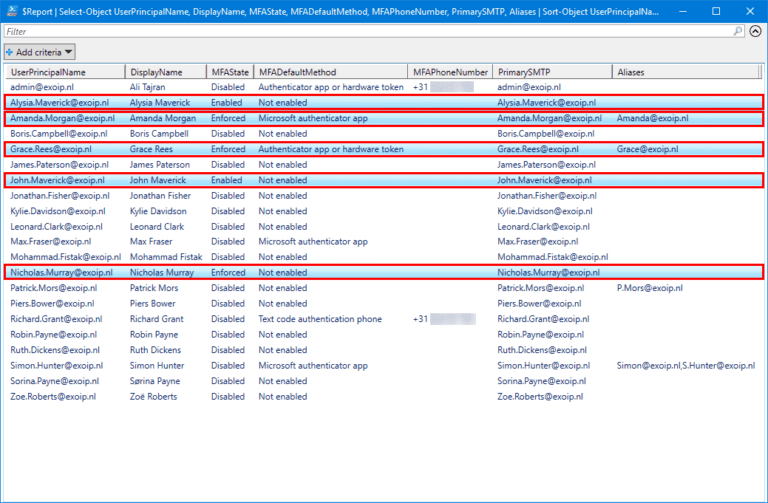Viewport: 768px width, 503px height.
Task: Select Boris.Campbell@exoip.nl in UserPrincipalName column
Action: (x=59, y=134)
